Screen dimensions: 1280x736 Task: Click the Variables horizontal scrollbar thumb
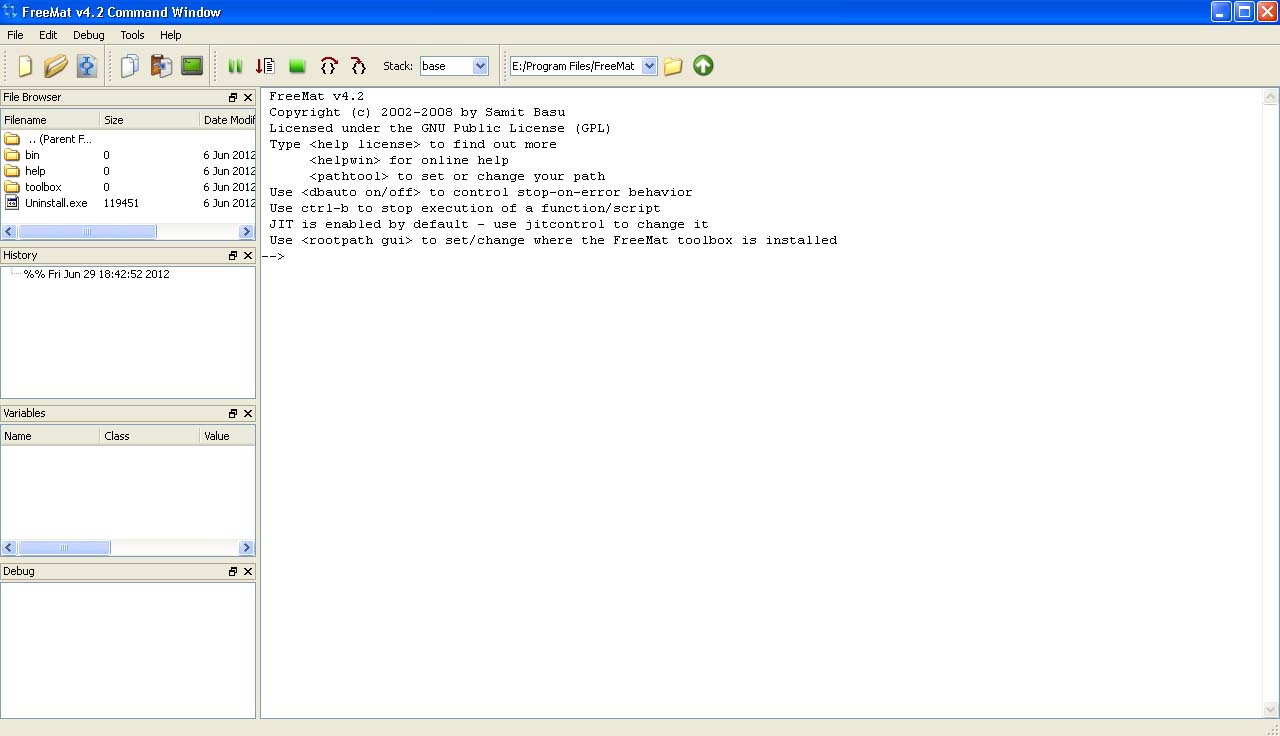[x=64, y=548]
